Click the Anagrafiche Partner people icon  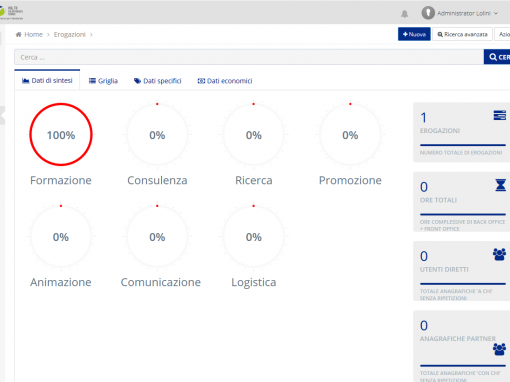coord(499,349)
